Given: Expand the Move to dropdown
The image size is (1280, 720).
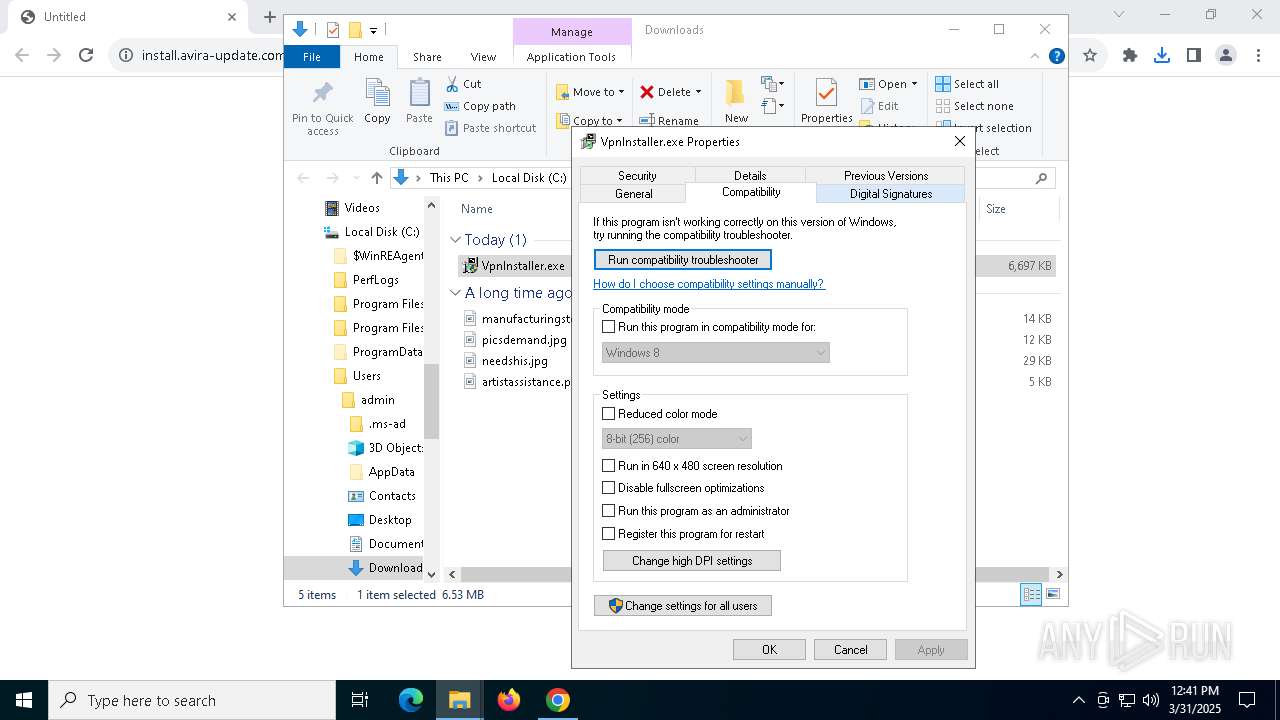Looking at the screenshot, I should pos(621,92).
